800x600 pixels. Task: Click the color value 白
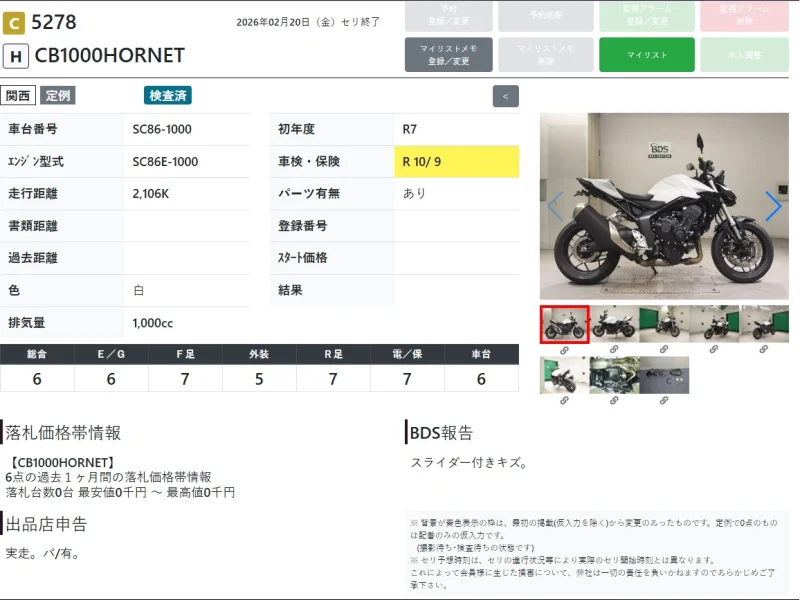pos(138,290)
